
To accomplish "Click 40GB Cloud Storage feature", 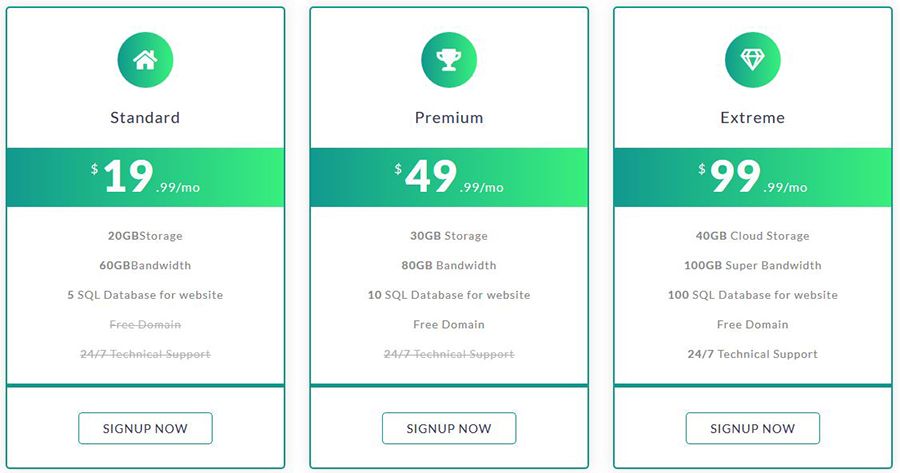I will tap(752, 236).
